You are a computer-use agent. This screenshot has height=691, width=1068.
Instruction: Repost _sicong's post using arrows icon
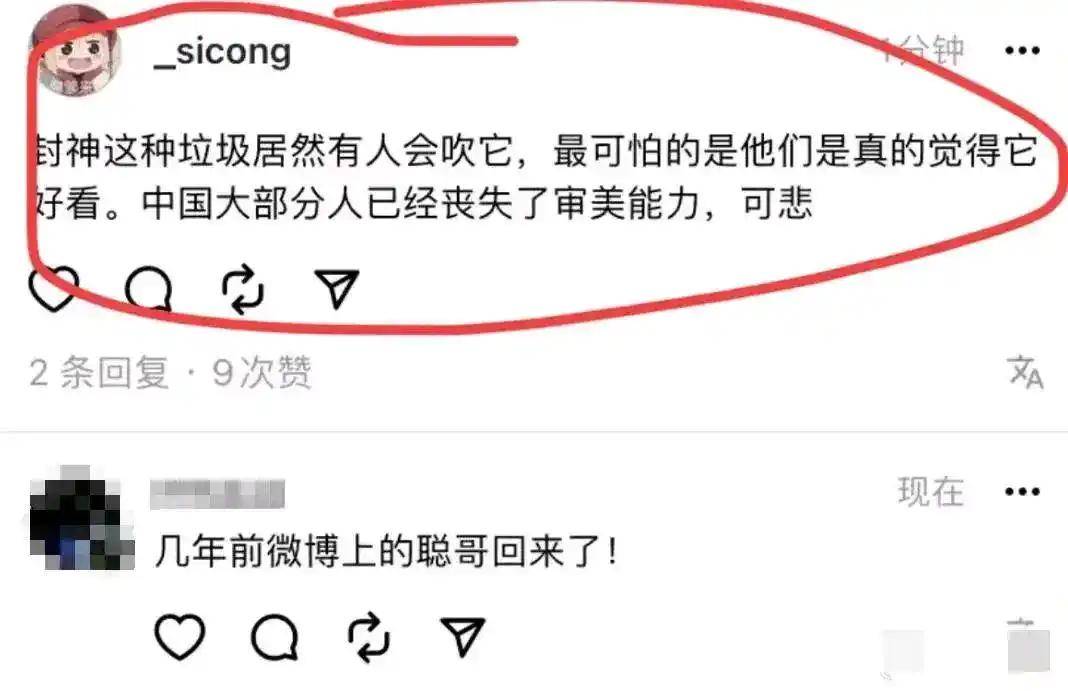243,289
